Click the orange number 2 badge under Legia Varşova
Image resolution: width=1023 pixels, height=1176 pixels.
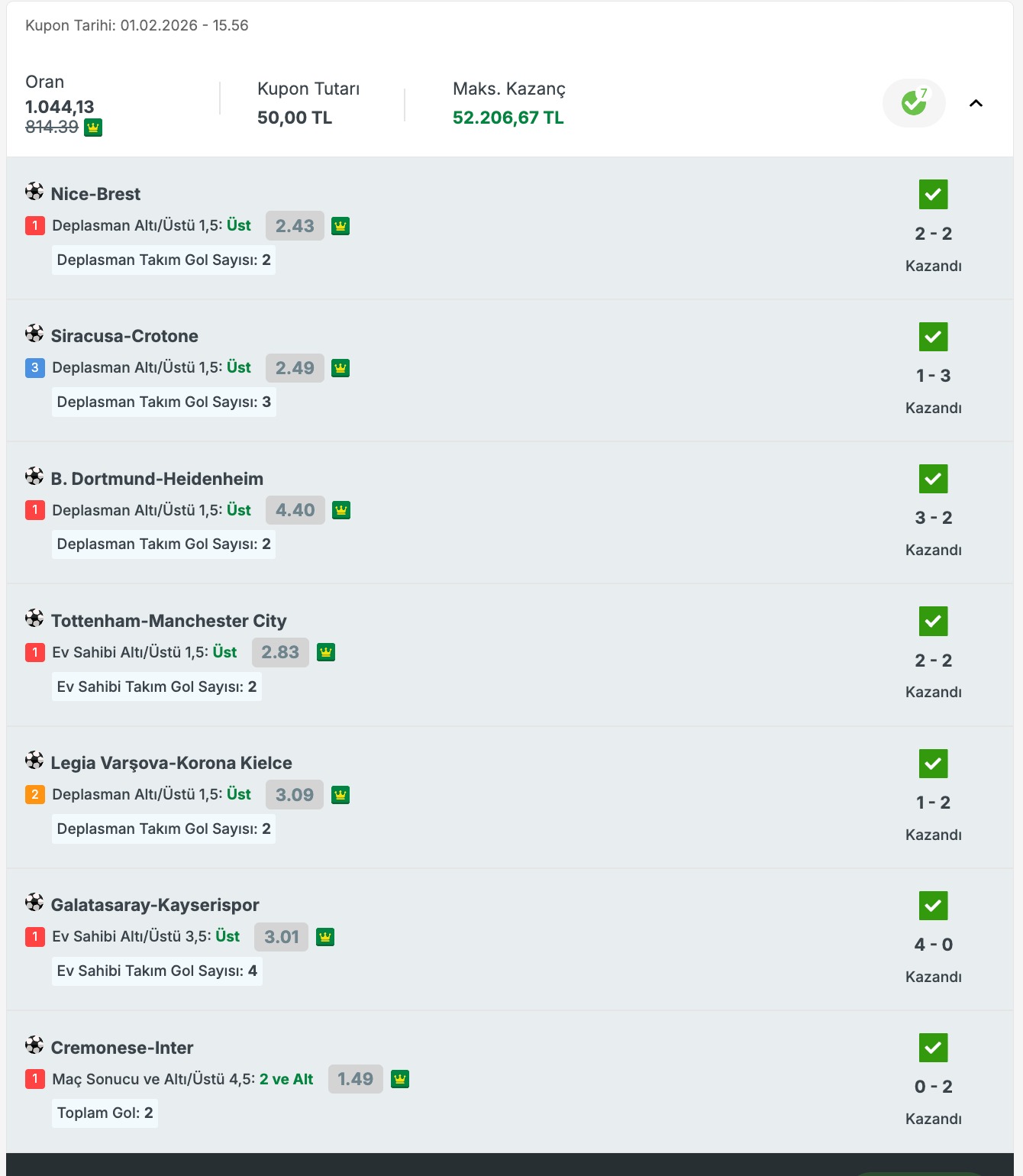tap(34, 795)
